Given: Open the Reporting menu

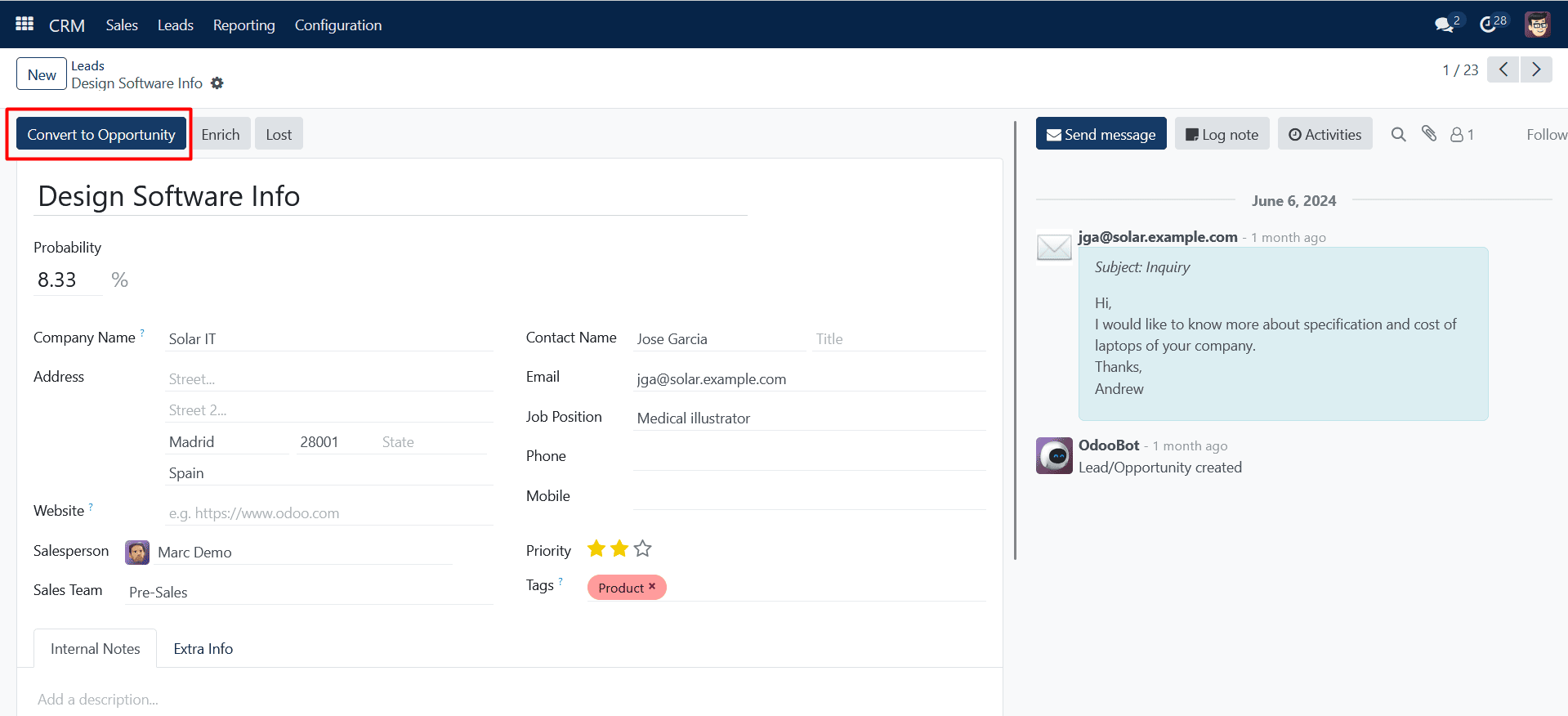Looking at the screenshot, I should pyautogui.click(x=243, y=25).
